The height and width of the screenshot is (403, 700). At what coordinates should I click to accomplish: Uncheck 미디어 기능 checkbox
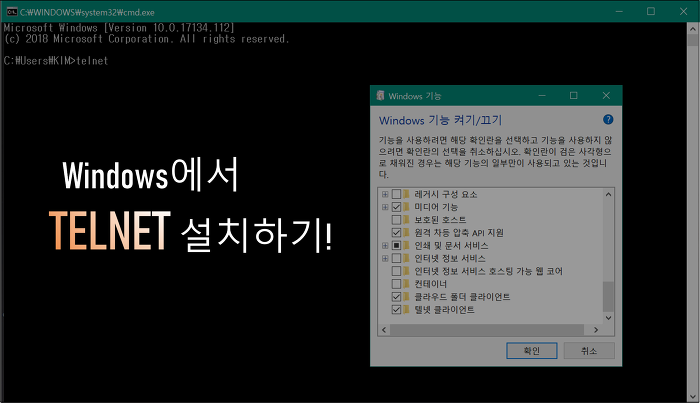396,207
